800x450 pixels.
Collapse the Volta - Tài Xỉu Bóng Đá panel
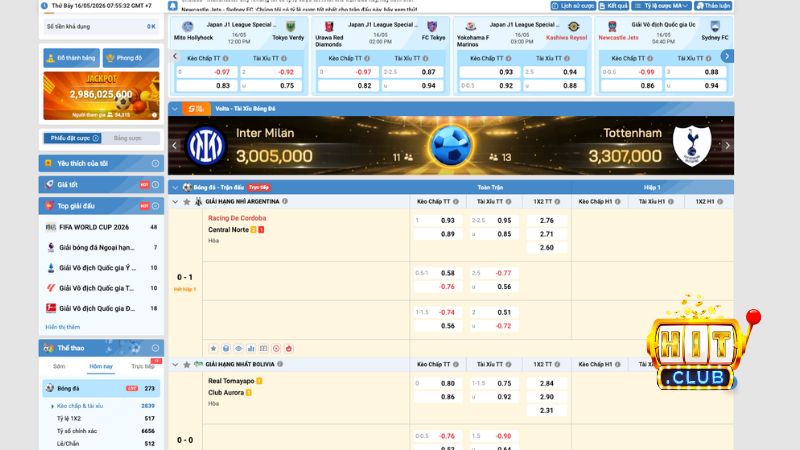(175, 109)
